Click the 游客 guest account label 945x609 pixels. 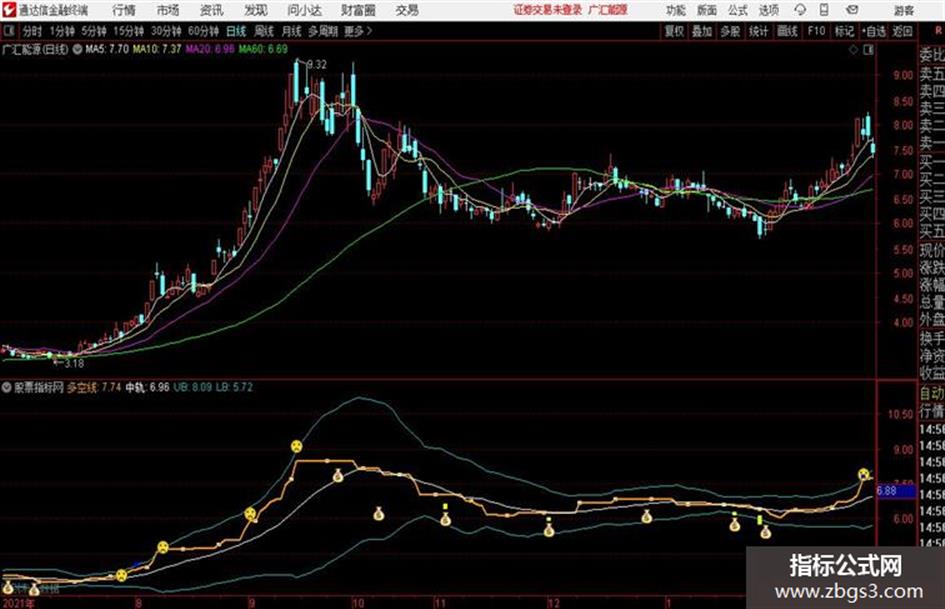[x=903, y=10]
